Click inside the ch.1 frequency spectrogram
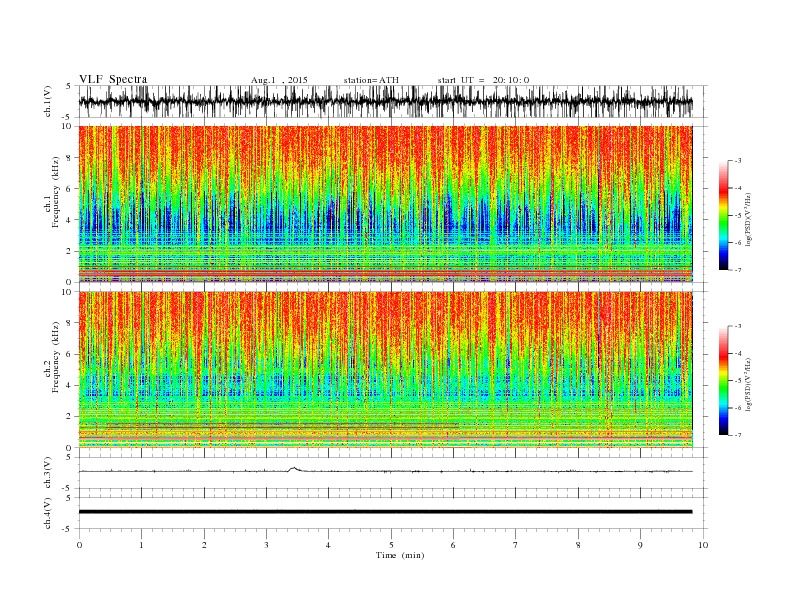 386,204
